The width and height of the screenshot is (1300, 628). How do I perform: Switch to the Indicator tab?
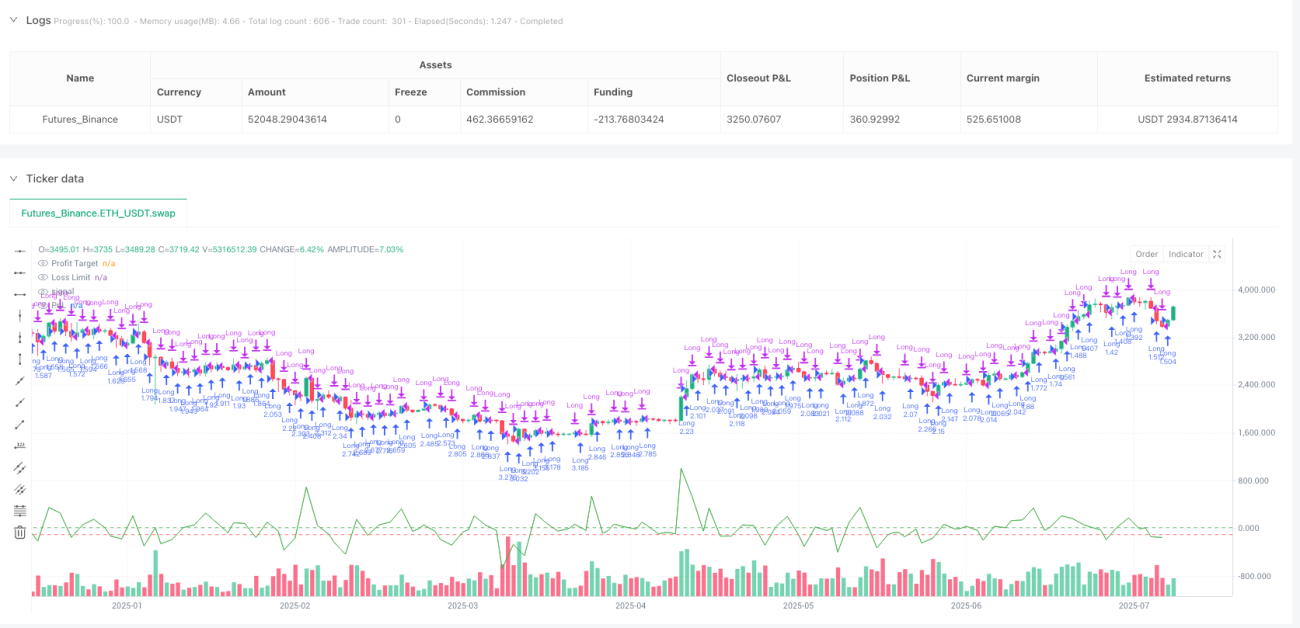tap(1186, 254)
